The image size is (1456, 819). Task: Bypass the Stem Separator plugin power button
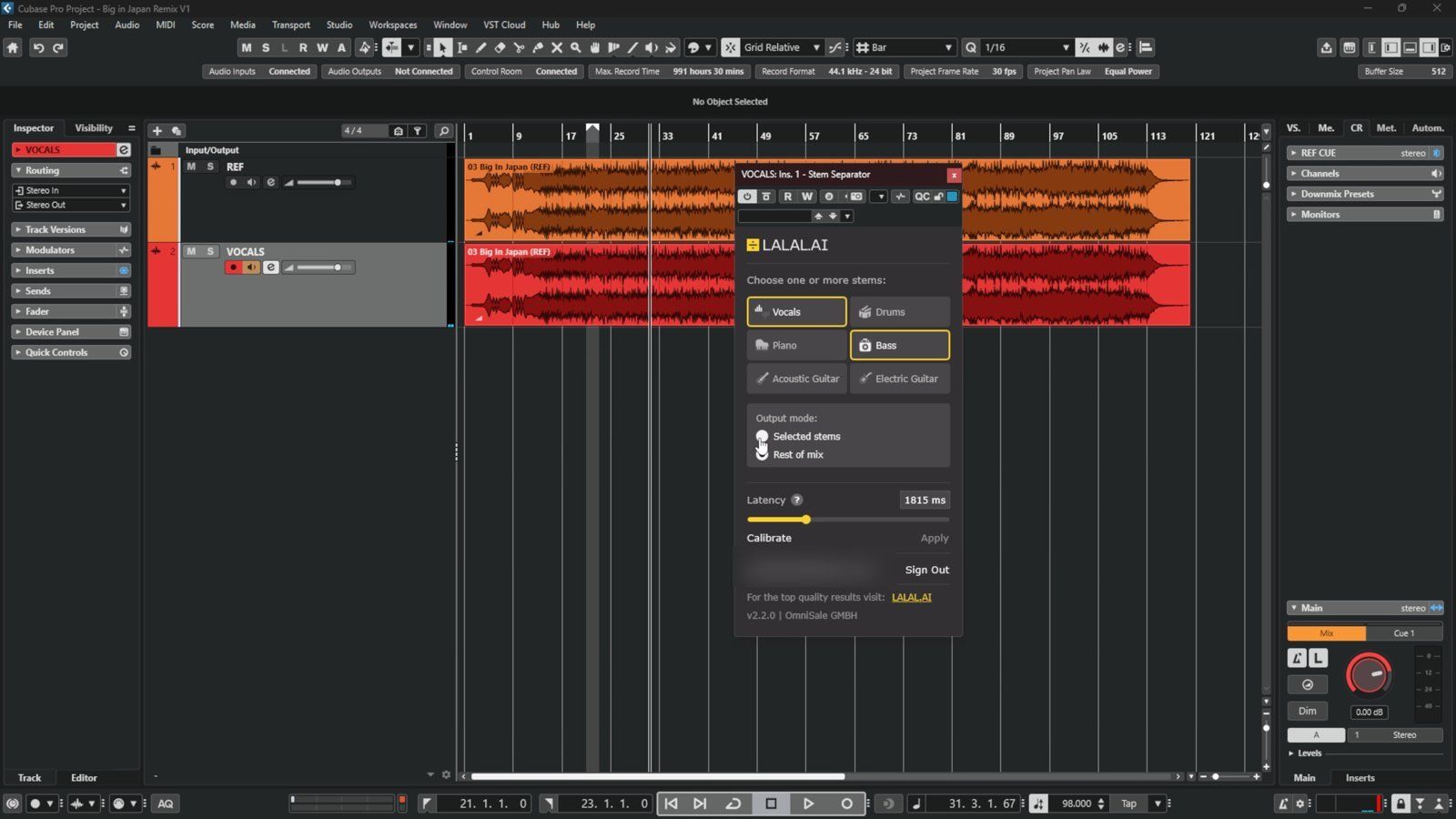point(747,197)
